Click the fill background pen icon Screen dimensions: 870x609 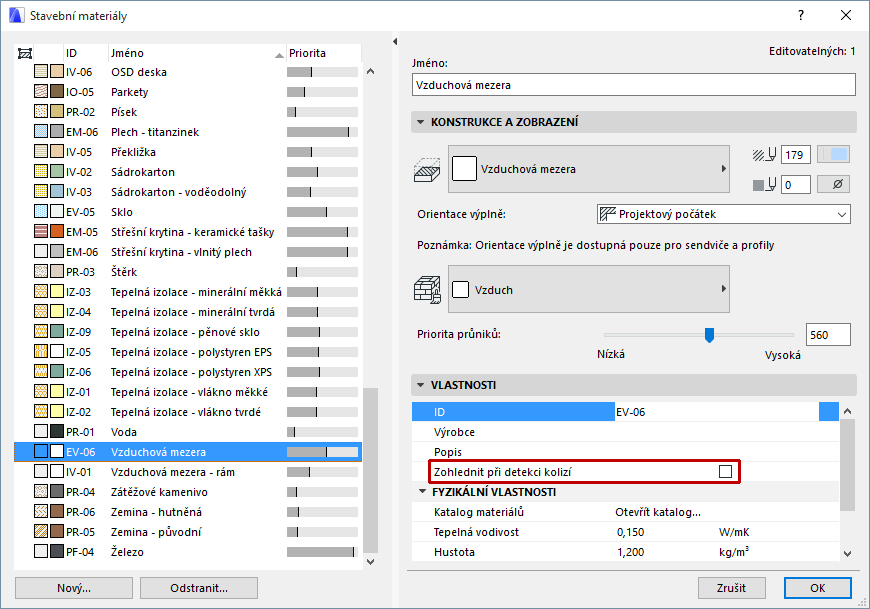pos(762,183)
